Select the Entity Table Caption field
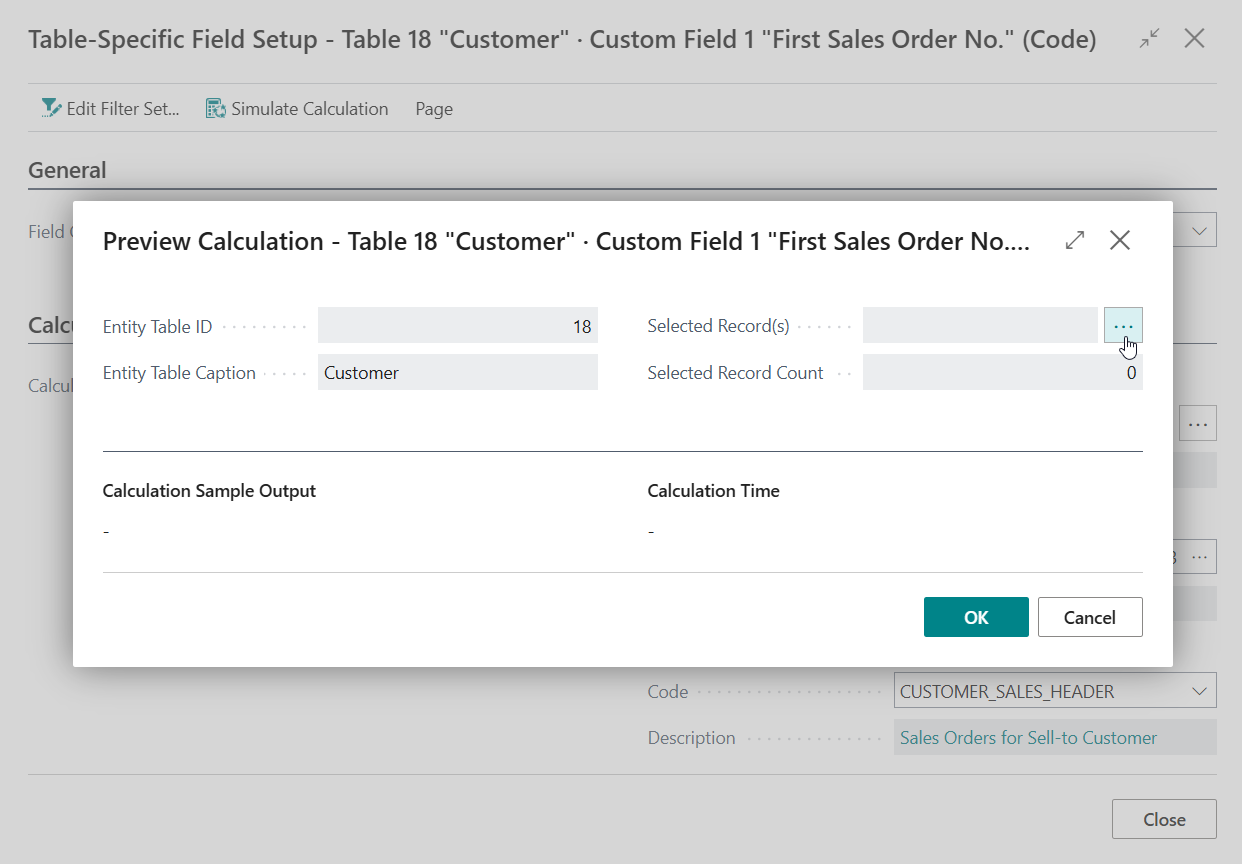The image size is (1242, 864). (x=457, y=373)
